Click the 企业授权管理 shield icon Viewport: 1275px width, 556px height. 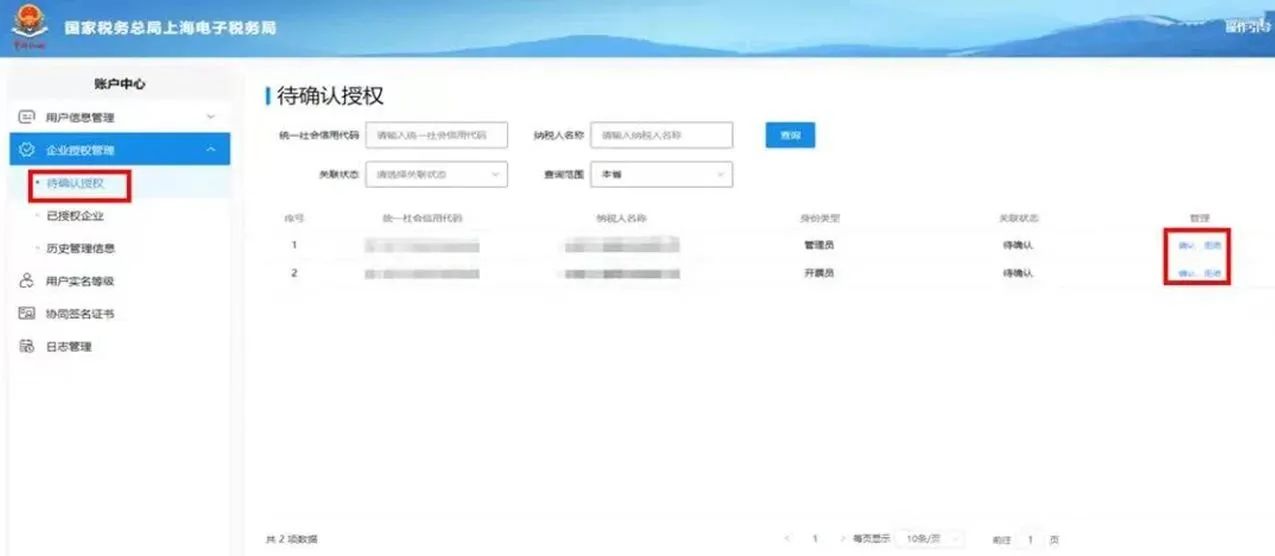(28, 150)
